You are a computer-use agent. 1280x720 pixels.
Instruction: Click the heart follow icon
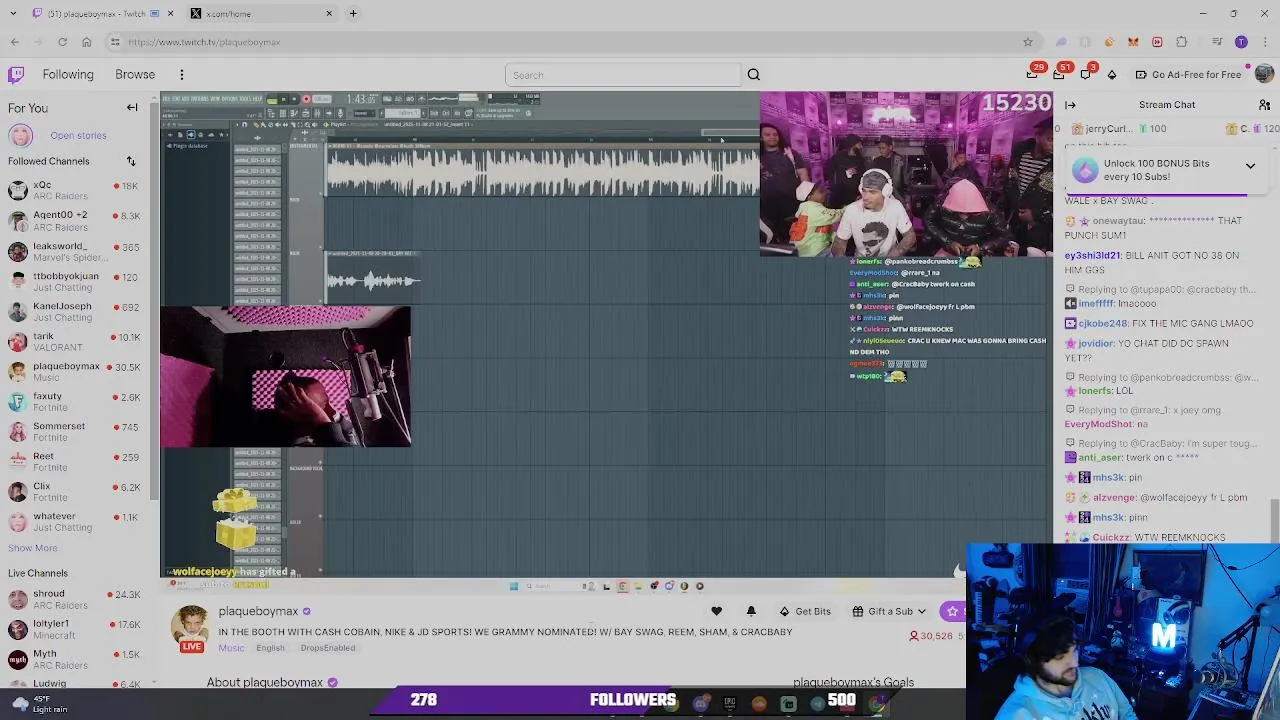click(716, 611)
